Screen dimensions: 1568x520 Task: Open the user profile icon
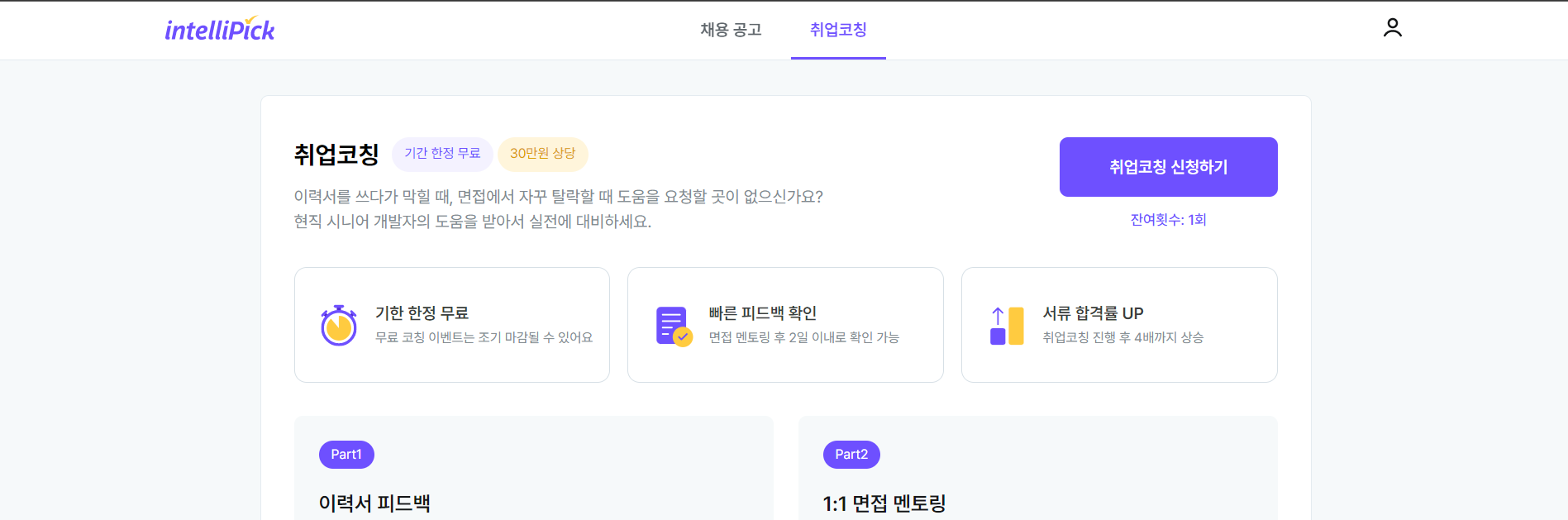pos(1393,28)
